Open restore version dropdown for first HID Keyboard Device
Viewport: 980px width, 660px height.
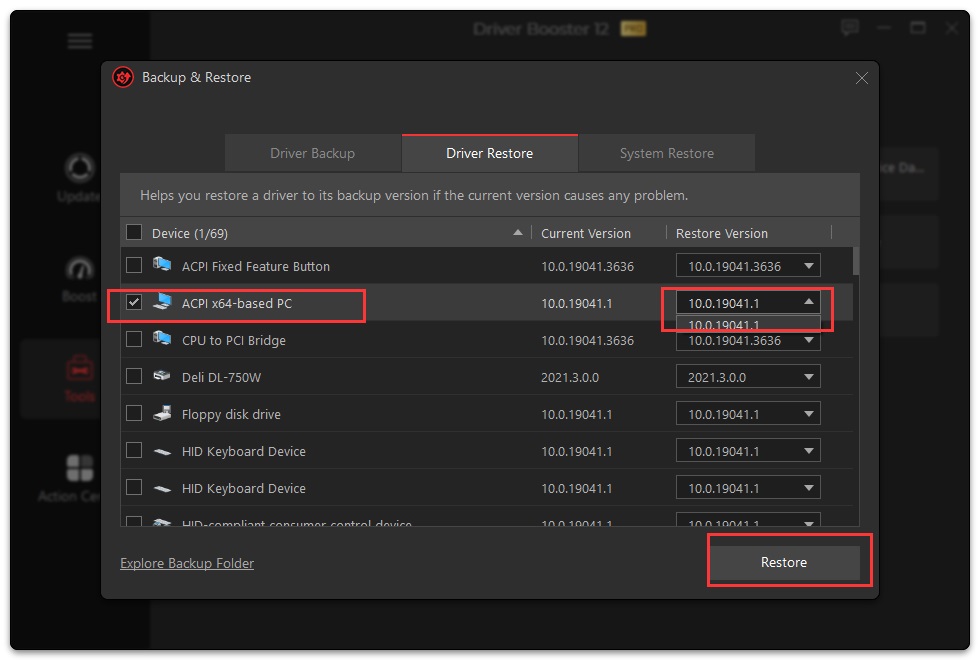748,451
